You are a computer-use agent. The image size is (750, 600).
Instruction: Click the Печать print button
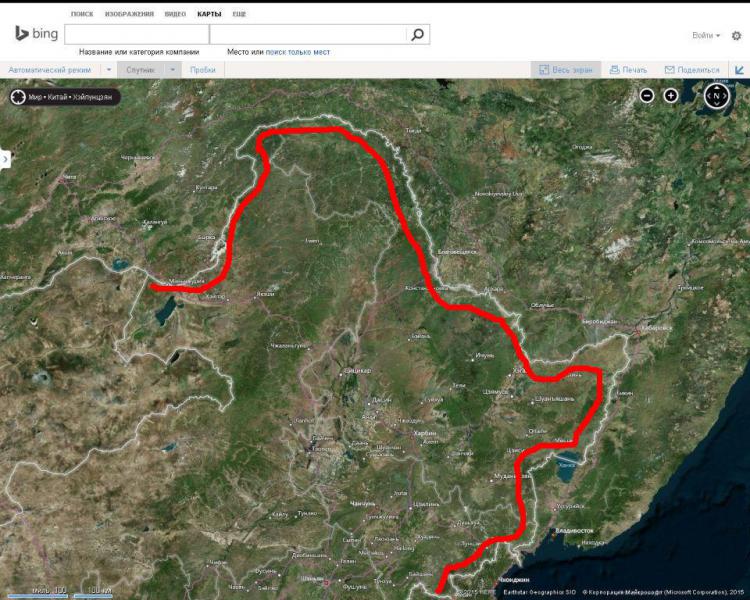pyautogui.click(x=628, y=70)
